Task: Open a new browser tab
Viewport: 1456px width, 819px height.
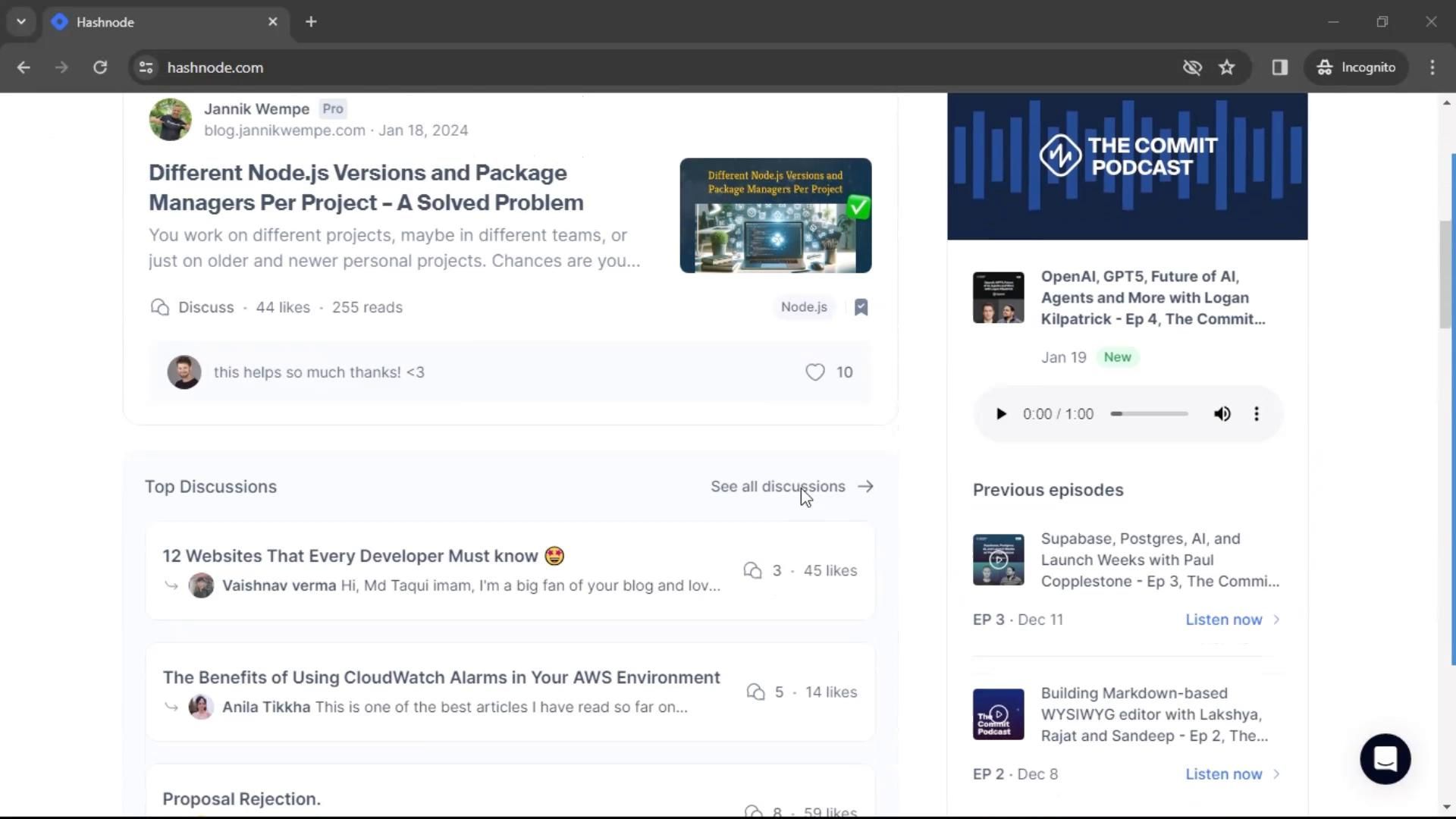Action: 311,22
